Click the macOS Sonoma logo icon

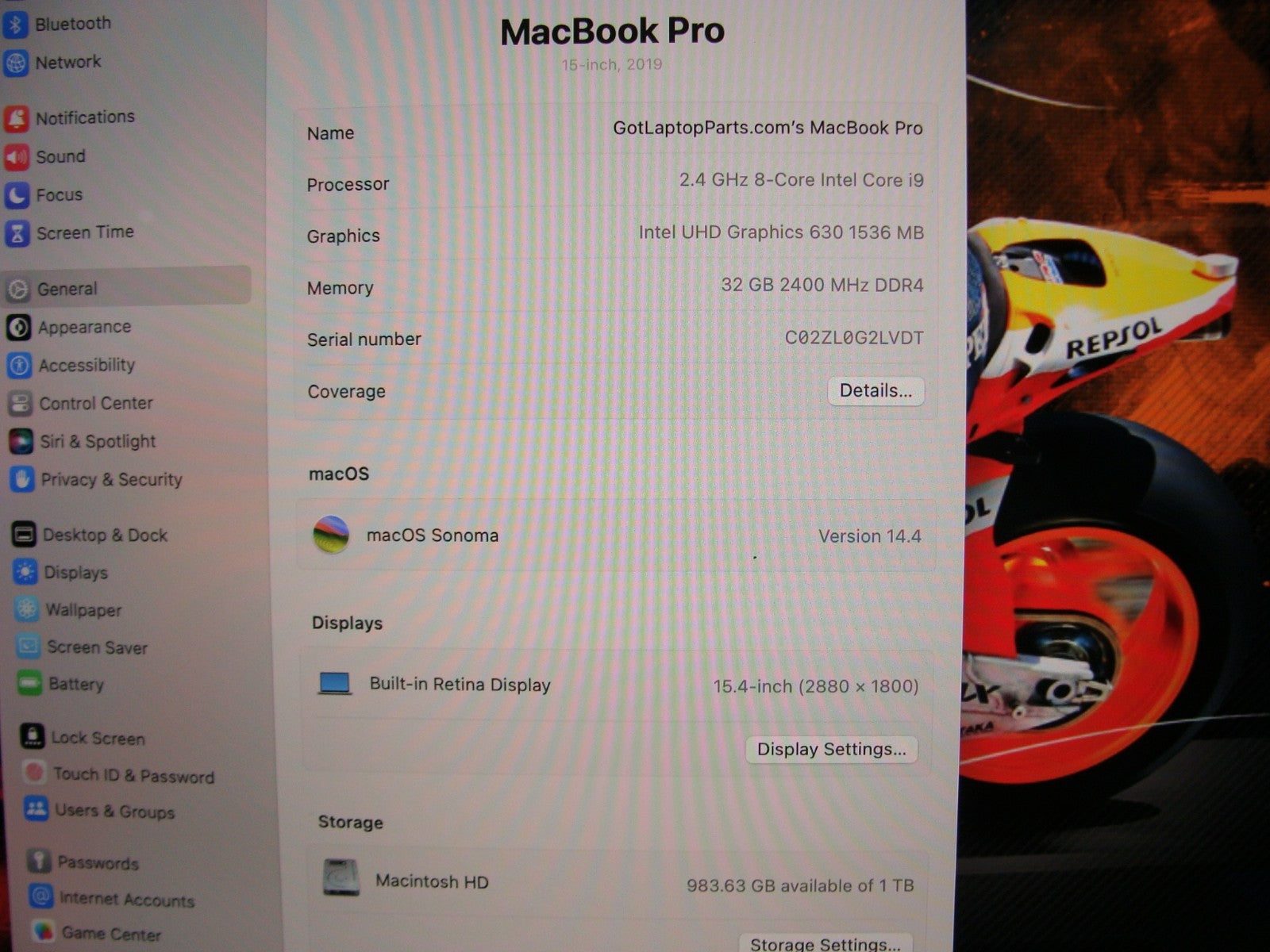coord(331,535)
